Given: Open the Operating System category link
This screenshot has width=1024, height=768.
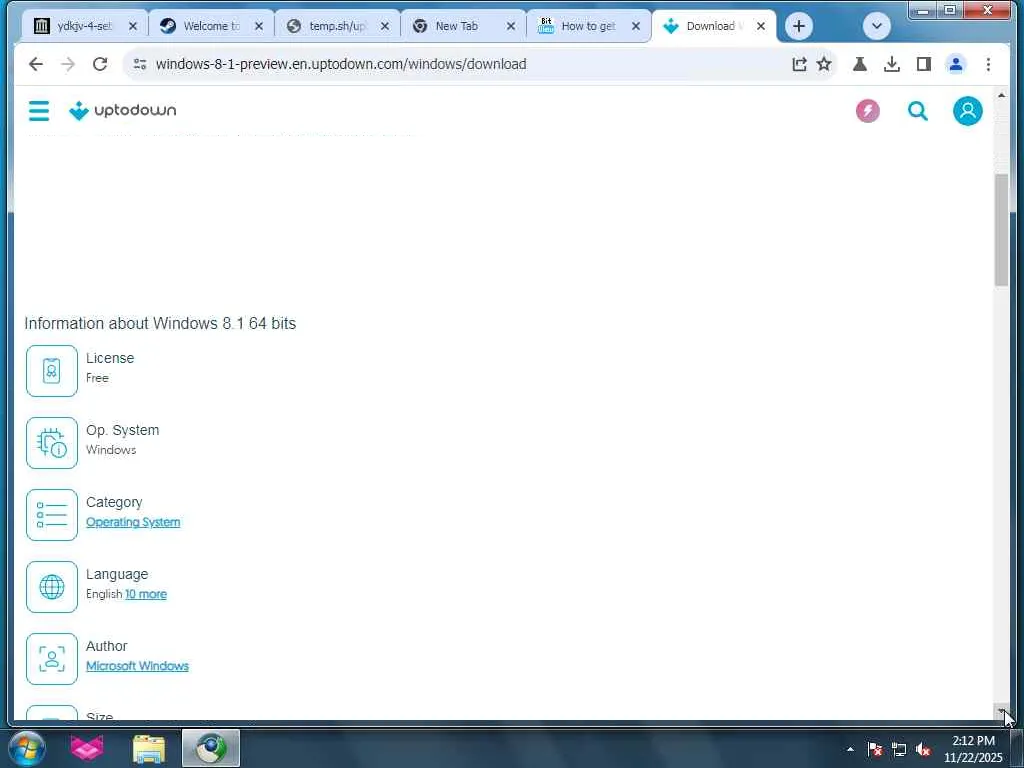Looking at the screenshot, I should coord(133,522).
